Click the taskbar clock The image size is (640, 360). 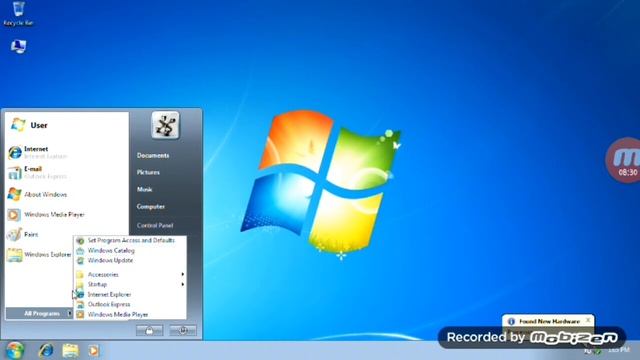[618, 350]
